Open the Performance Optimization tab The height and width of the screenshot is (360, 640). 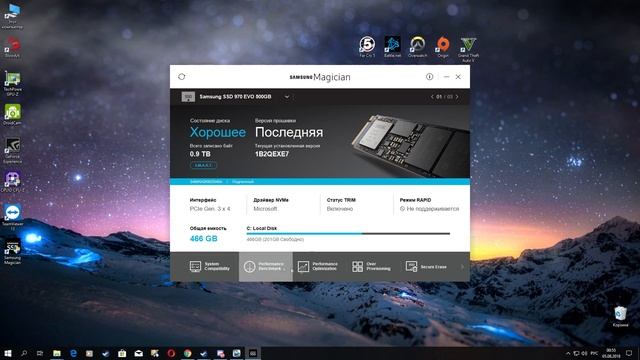[x=318, y=267]
